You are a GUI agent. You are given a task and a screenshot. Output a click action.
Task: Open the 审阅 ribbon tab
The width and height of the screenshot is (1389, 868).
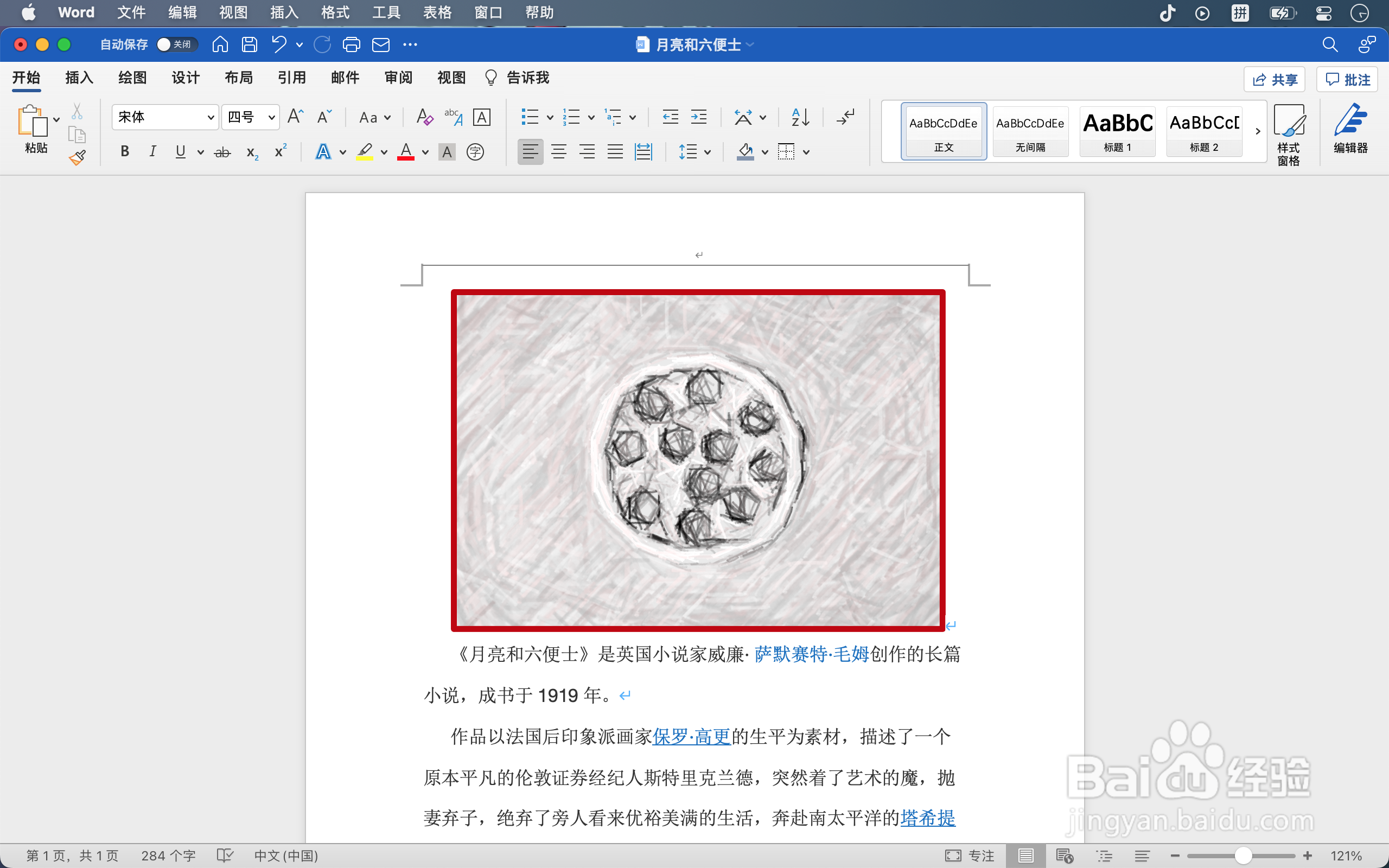coord(398,78)
